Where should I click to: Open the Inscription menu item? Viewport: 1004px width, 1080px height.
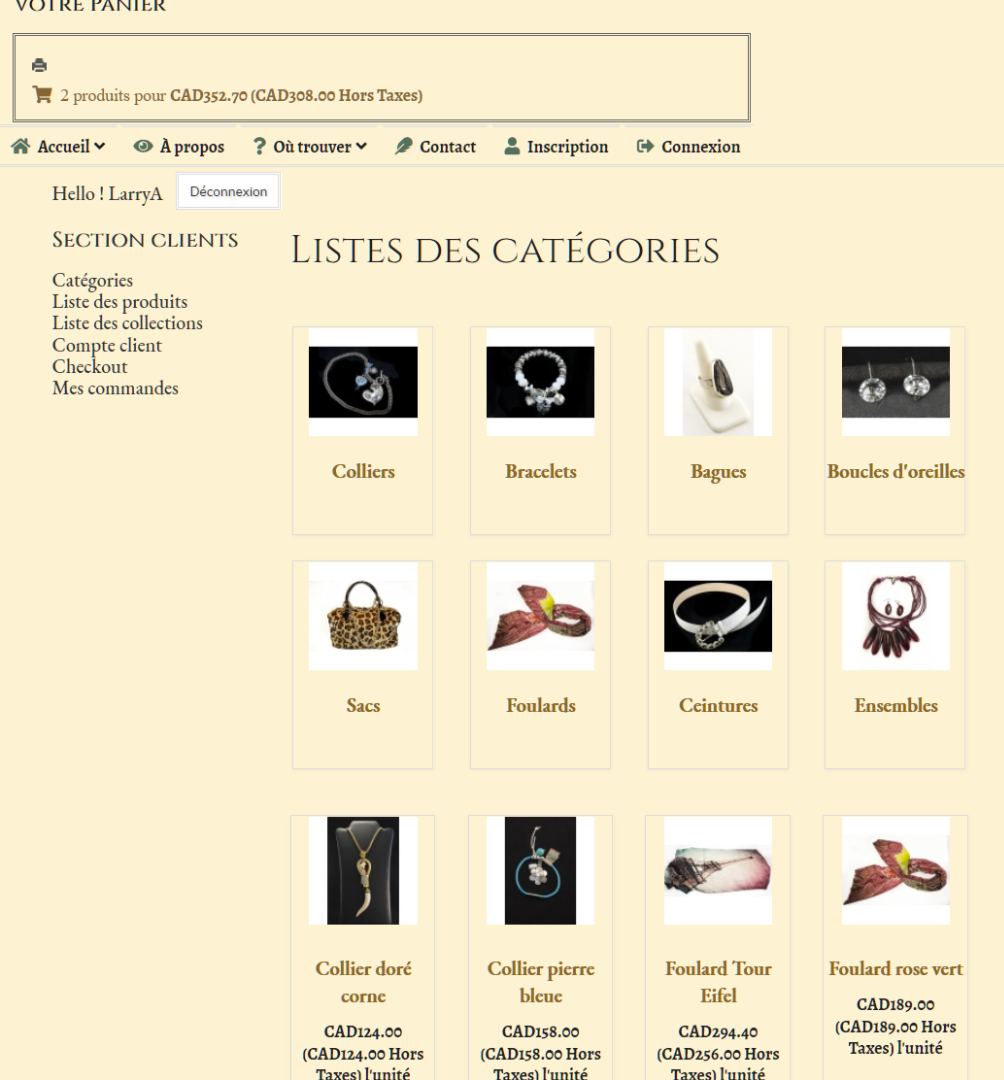567,147
